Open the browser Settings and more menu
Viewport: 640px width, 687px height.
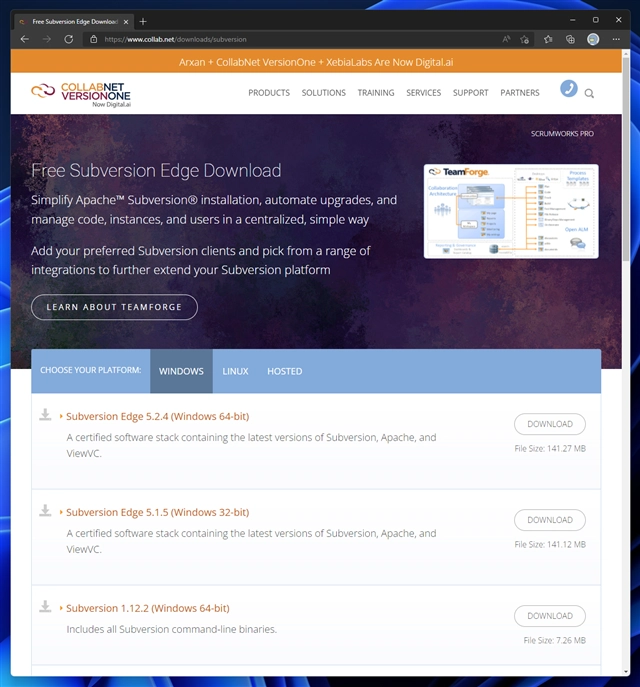[x=616, y=39]
